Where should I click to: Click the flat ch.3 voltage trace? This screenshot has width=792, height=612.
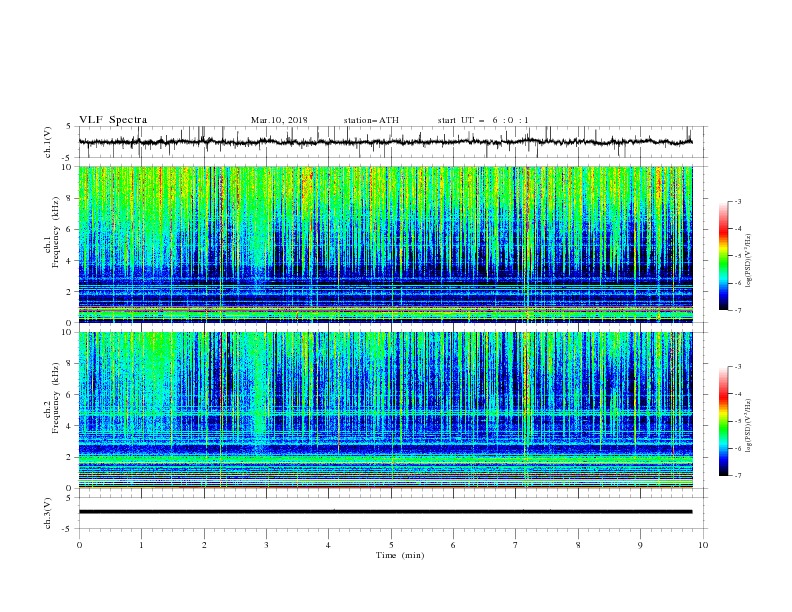tap(385, 512)
